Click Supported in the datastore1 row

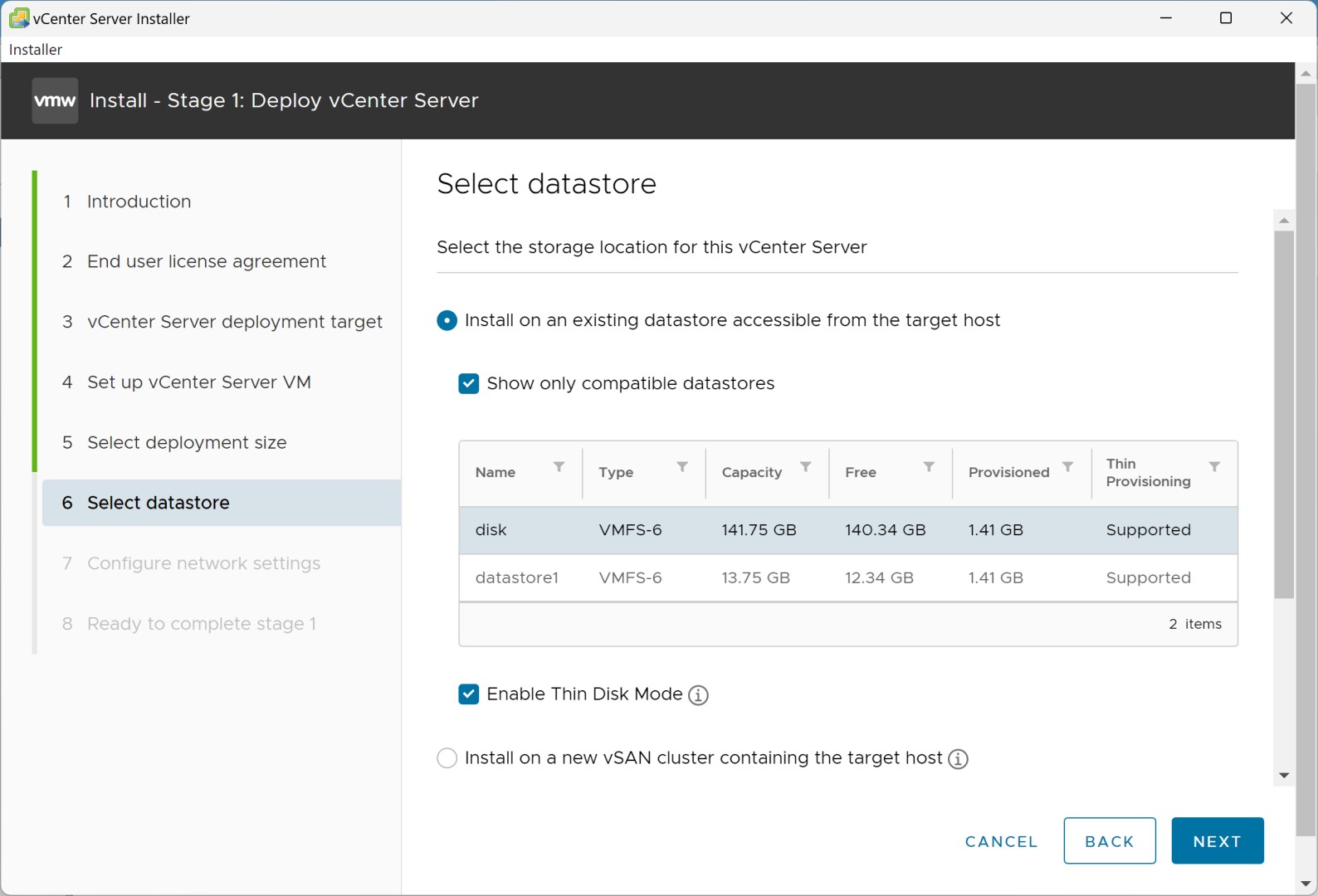[x=1148, y=578]
